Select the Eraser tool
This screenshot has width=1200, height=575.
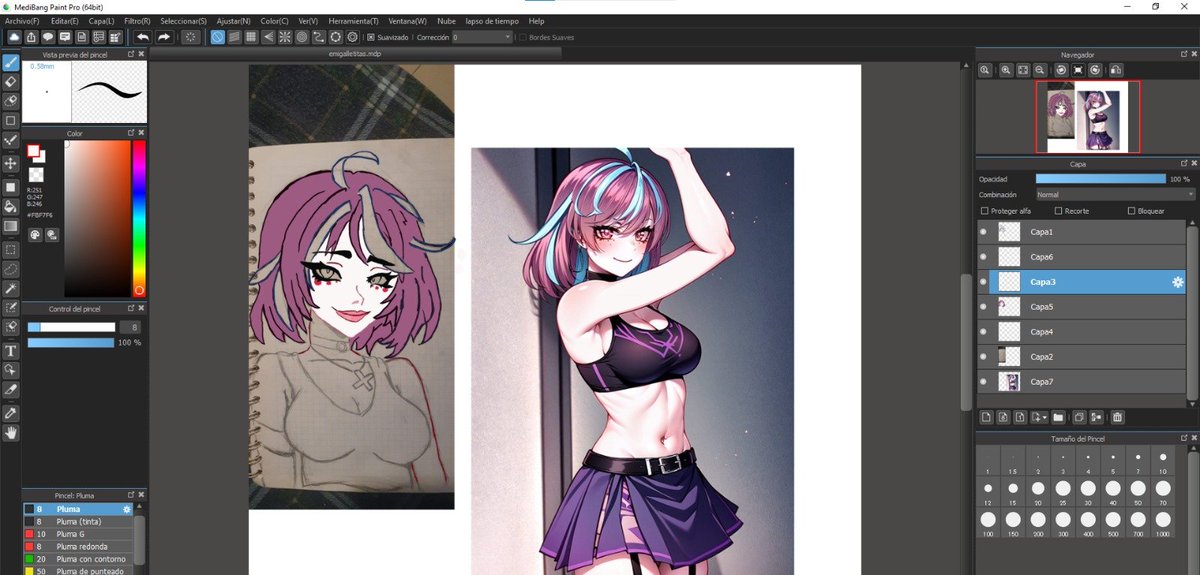pyautogui.click(x=11, y=82)
